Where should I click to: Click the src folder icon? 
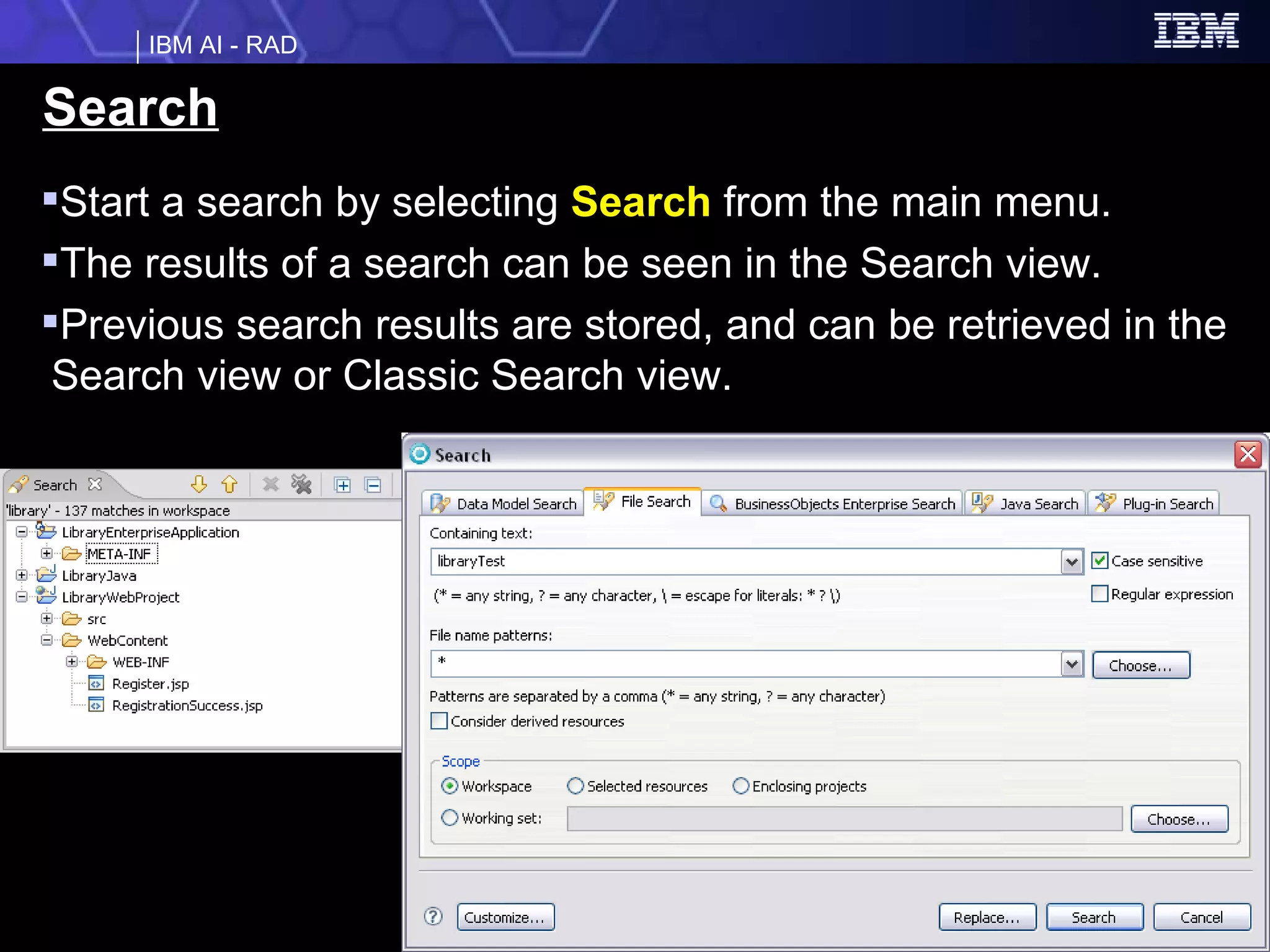(72, 619)
